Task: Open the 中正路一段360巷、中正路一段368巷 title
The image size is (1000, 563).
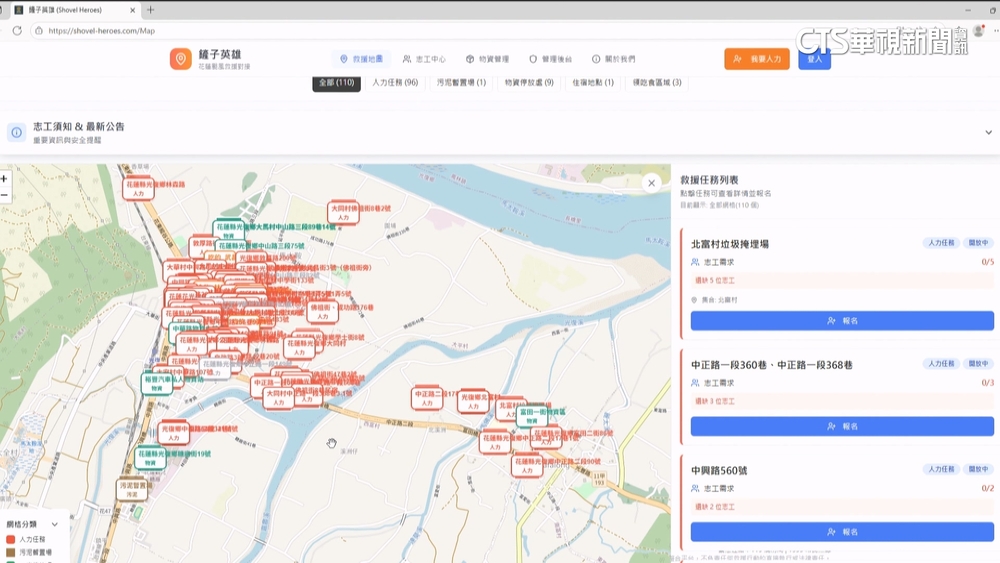Action: tap(772, 365)
